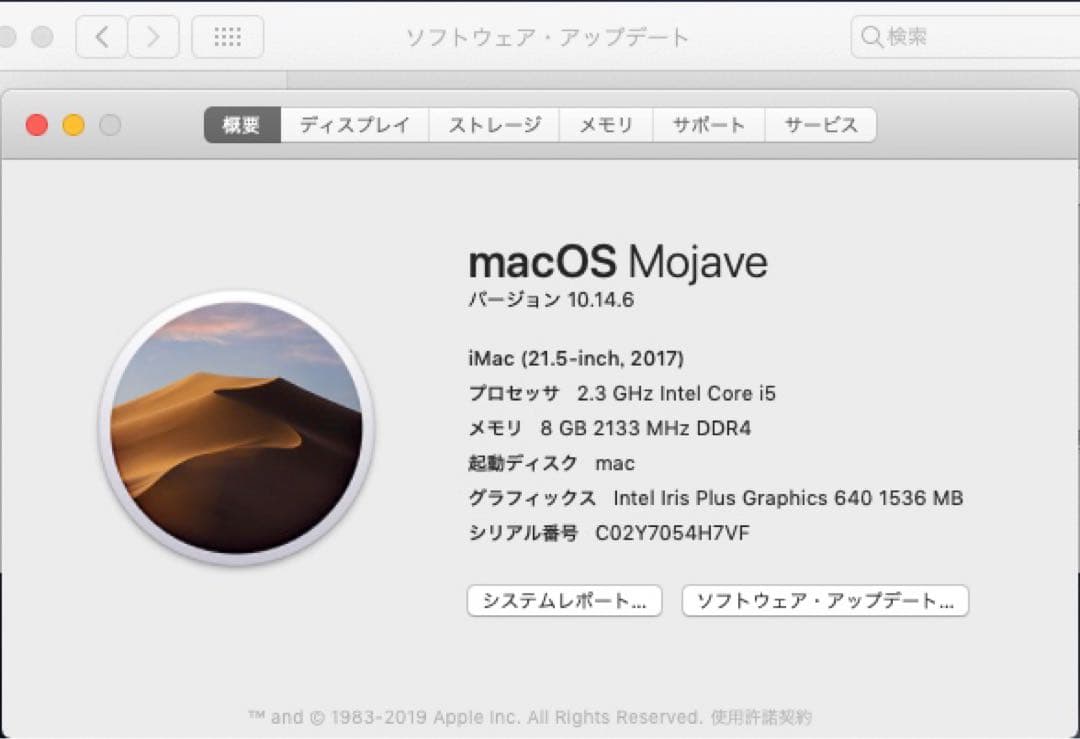The height and width of the screenshot is (739, 1080).
Task: Switch to the ディスプレイ tab
Action: click(x=355, y=125)
